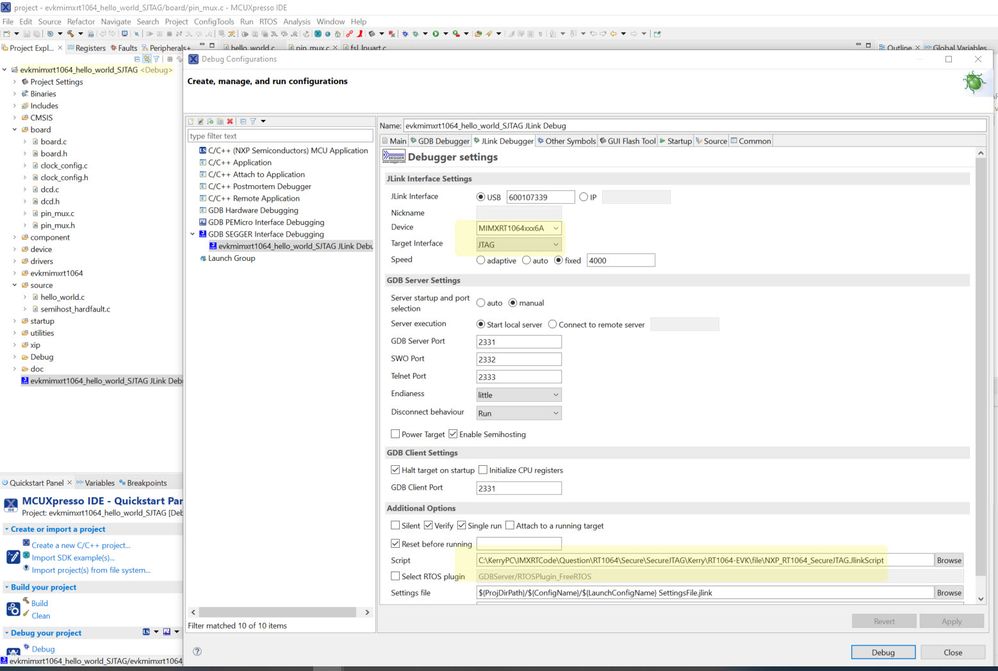Click the Debug button in dialog
Viewport: 998px width, 671px height.
[883, 652]
